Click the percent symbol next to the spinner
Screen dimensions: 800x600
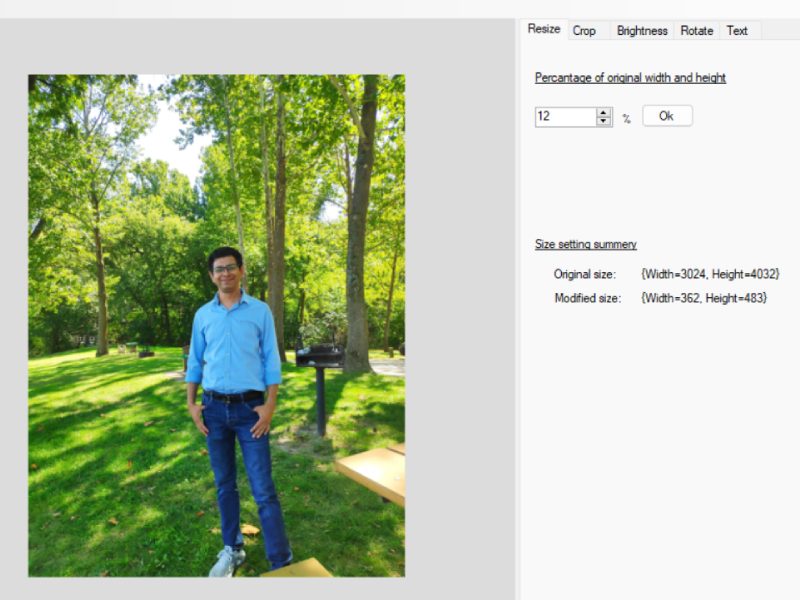click(627, 118)
